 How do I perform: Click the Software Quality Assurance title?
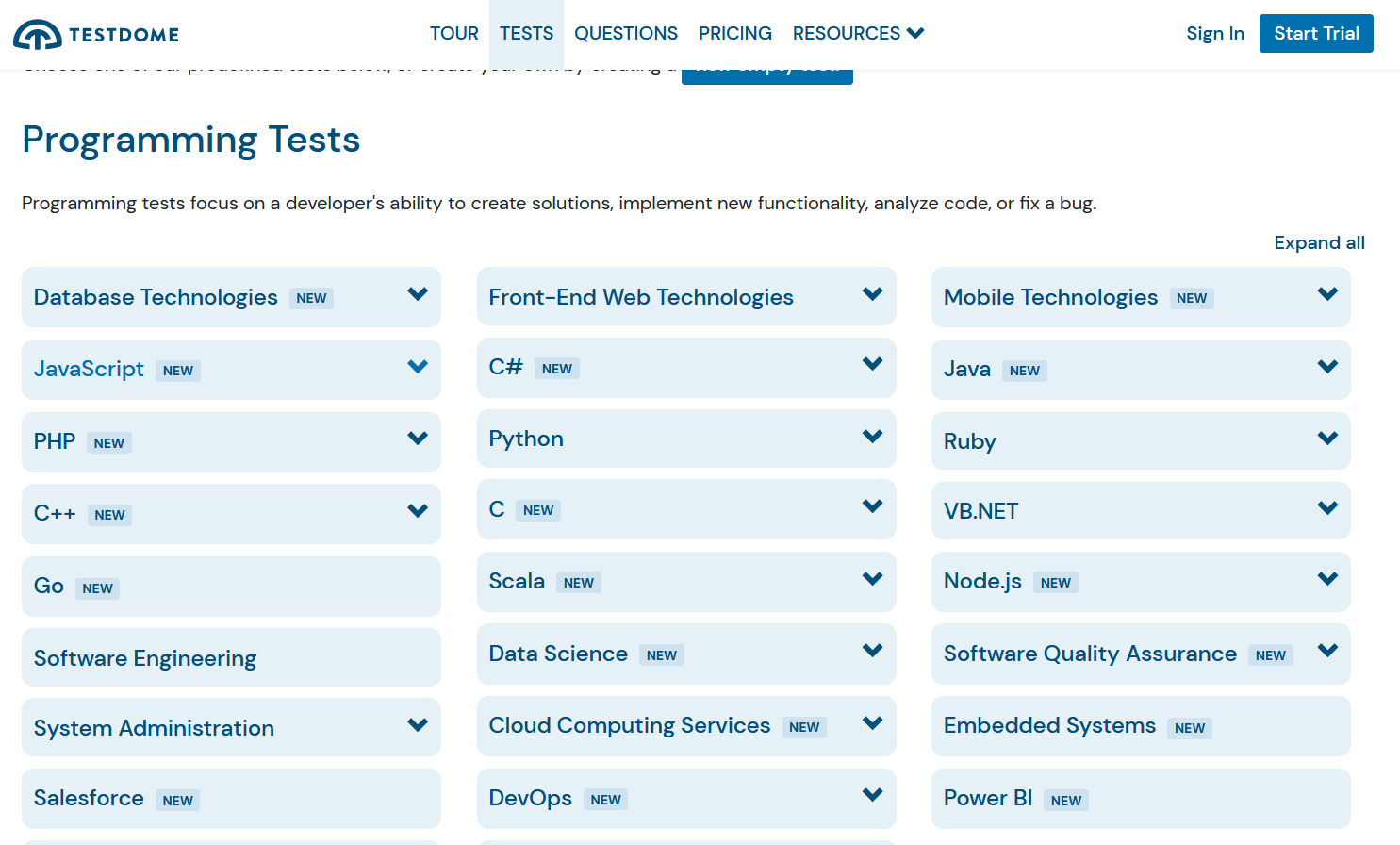[1090, 654]
